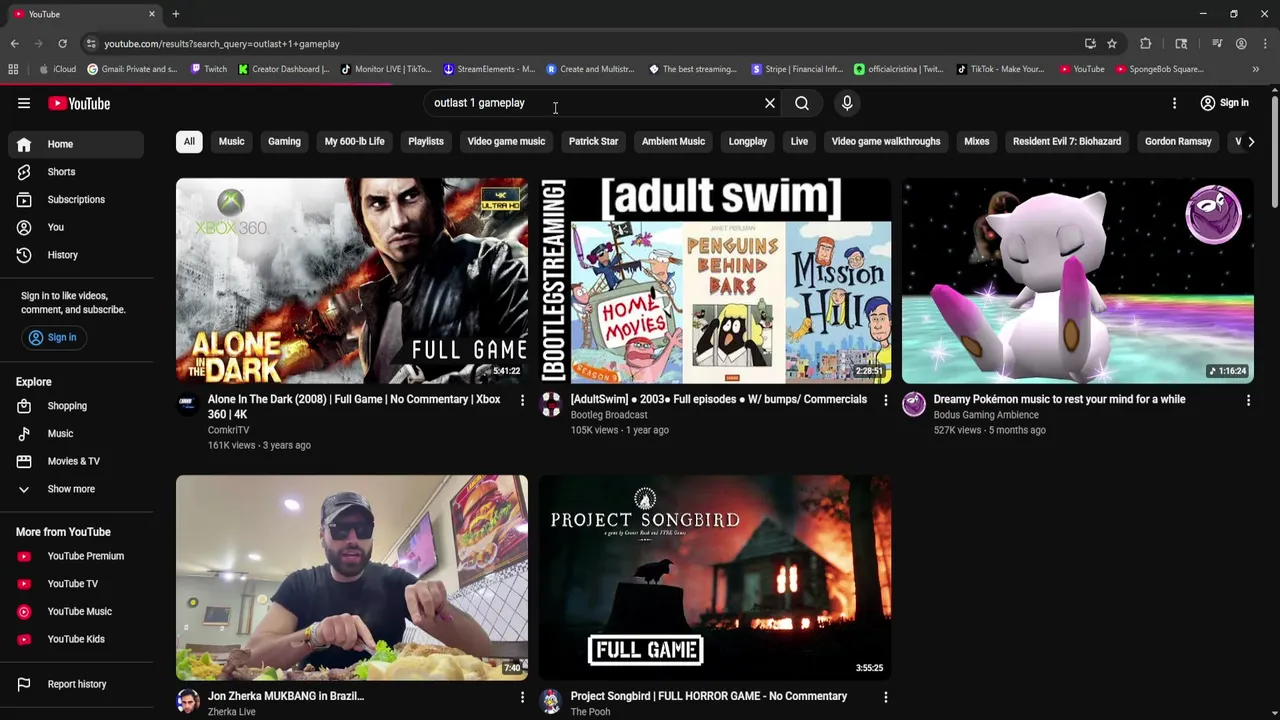The height and width of the screenshot is (720, 1280).
Task: Open Shopping under Explore
Action: (76, 406)
